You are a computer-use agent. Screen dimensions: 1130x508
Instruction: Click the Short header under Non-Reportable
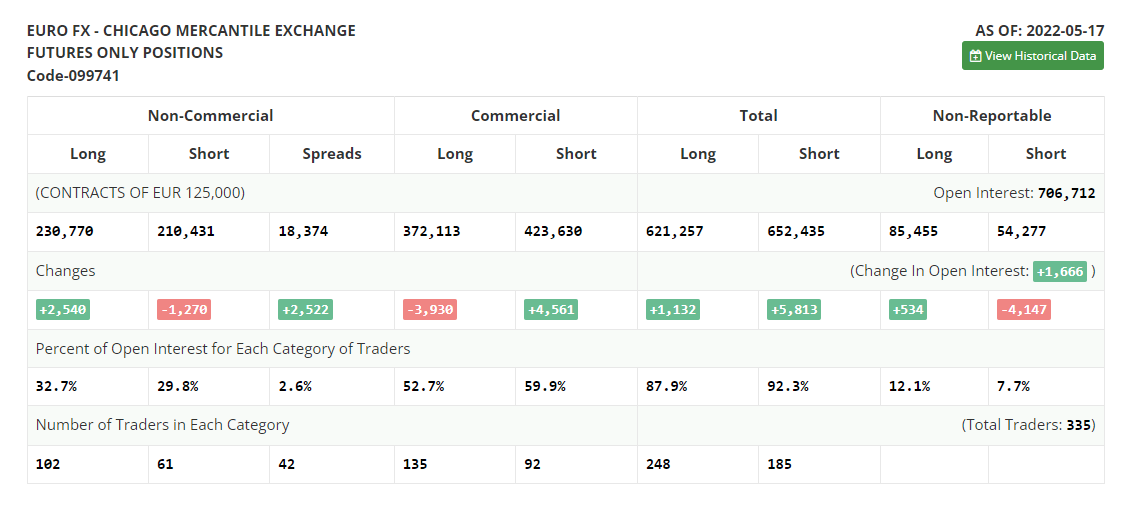tap(1046, 153)
